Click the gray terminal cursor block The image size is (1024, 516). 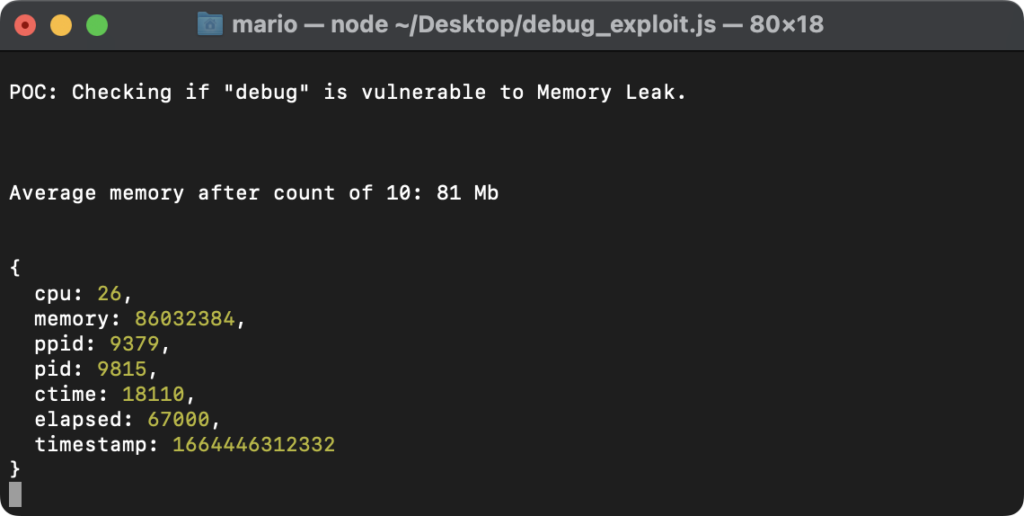[x=15, y=494]
